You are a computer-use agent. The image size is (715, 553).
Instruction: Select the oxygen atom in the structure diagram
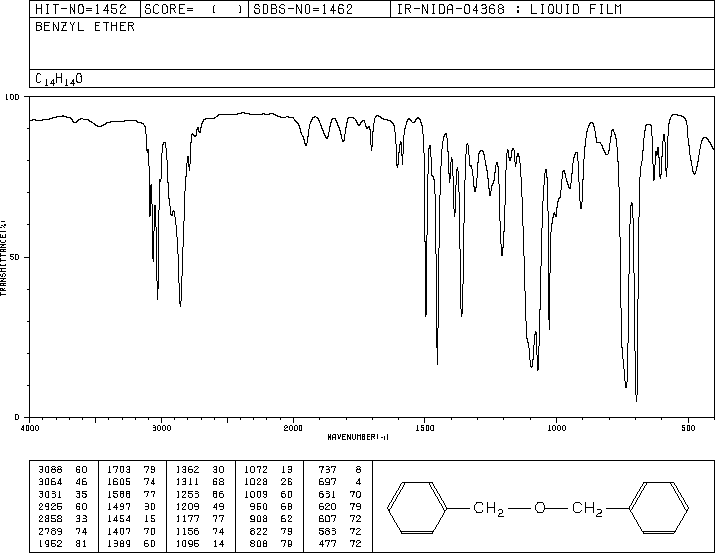click(539, 509)
